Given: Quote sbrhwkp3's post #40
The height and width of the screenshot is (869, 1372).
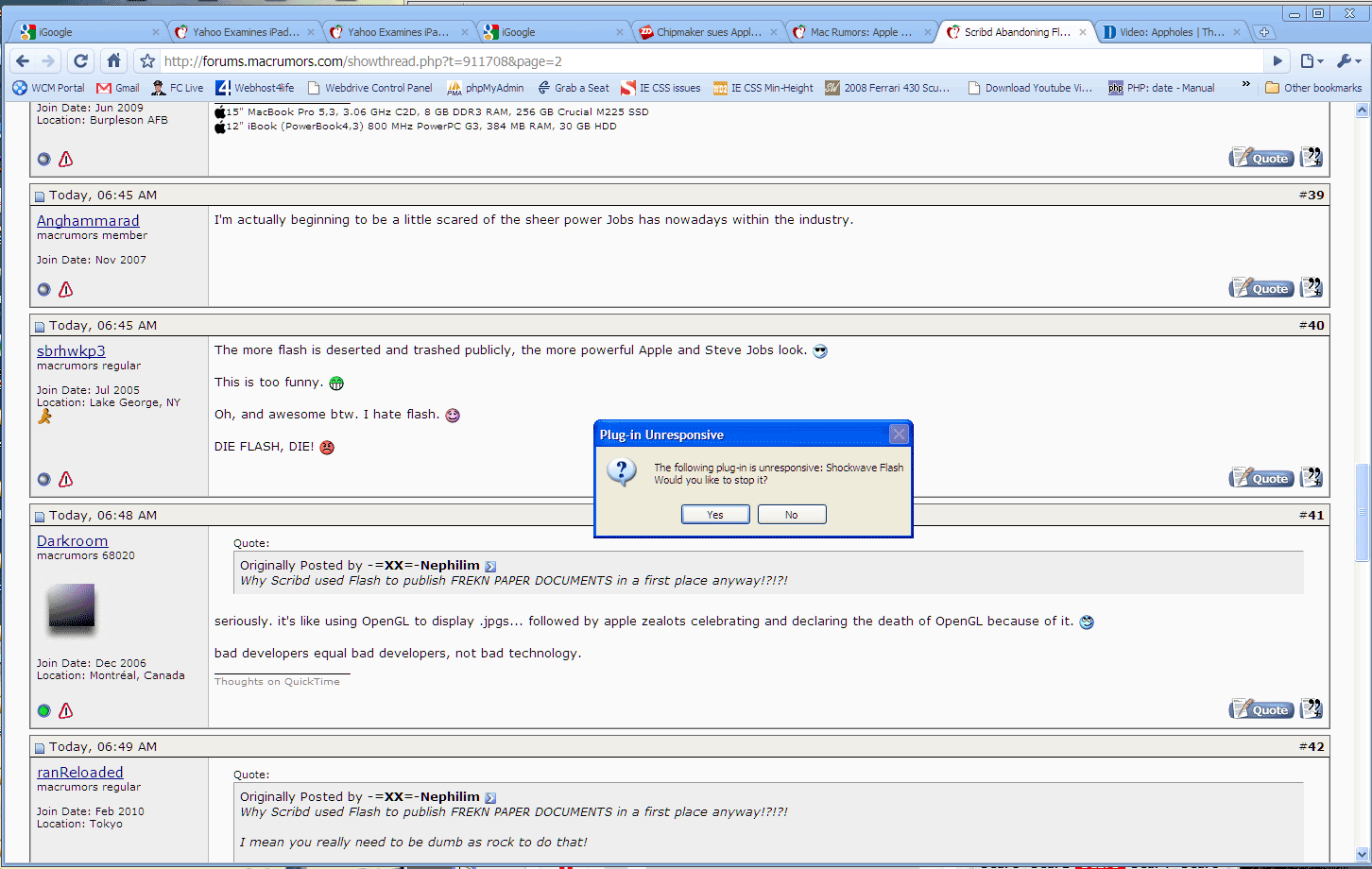Looking at the screenshot, I should 1261,478.
